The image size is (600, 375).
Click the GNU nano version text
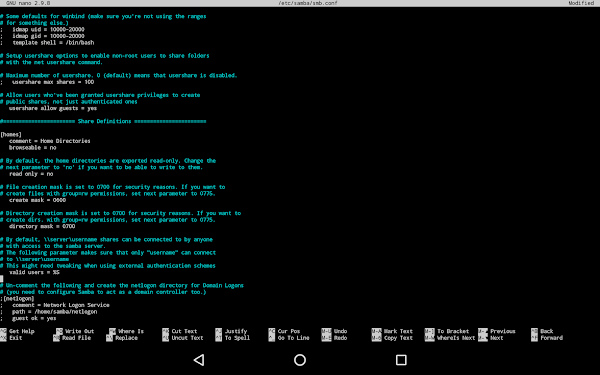(x=28, y=3)
